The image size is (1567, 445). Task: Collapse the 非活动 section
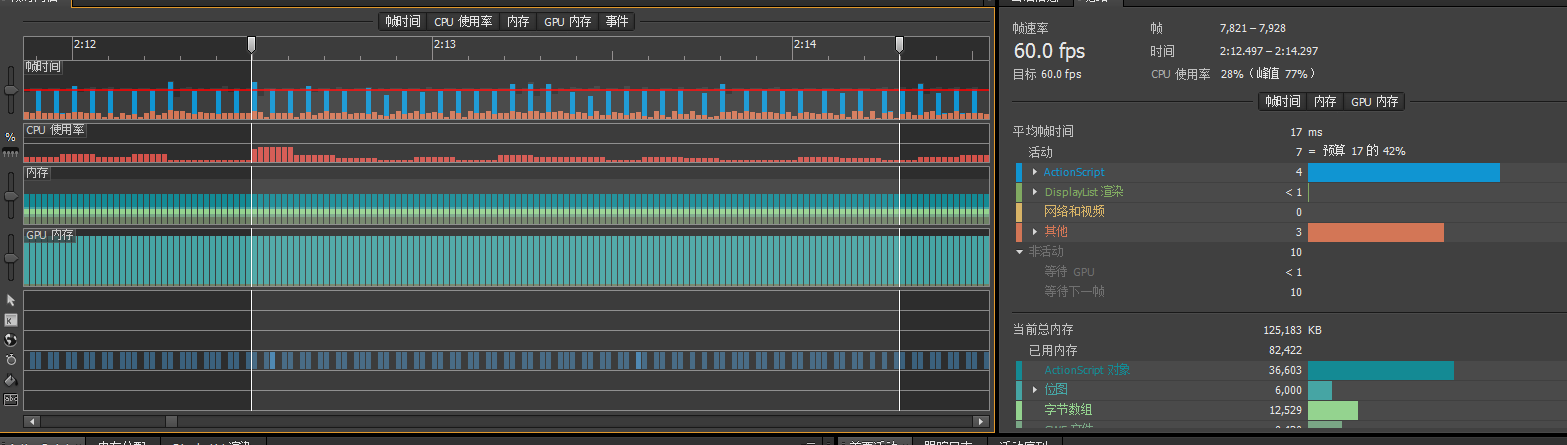(x=1019, y=252)
